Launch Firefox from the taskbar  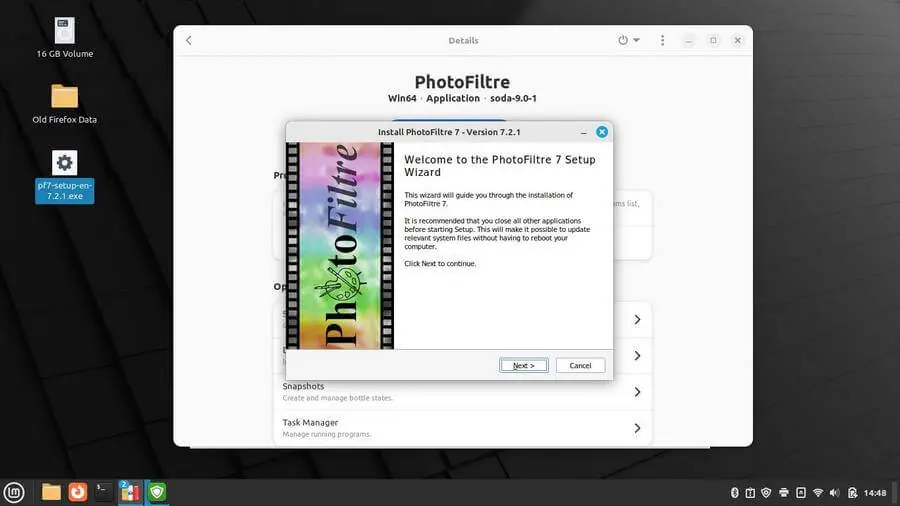[77, 492]
